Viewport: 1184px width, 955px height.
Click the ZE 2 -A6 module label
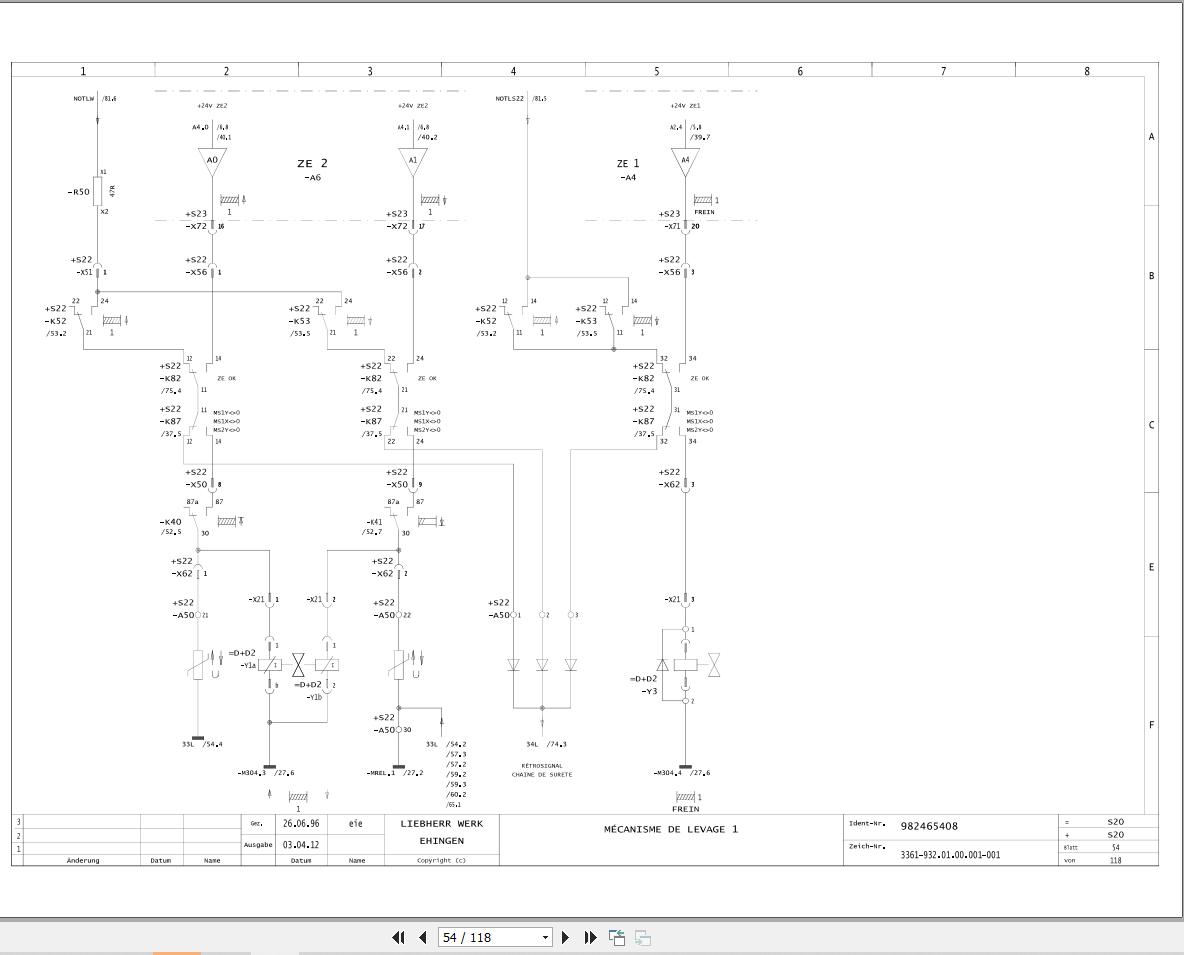click(312, 169)
